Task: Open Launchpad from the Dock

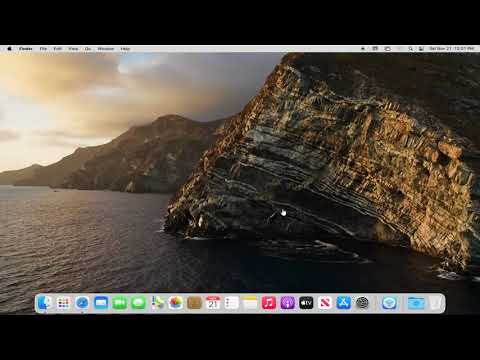Action: (x=63, y=303)
